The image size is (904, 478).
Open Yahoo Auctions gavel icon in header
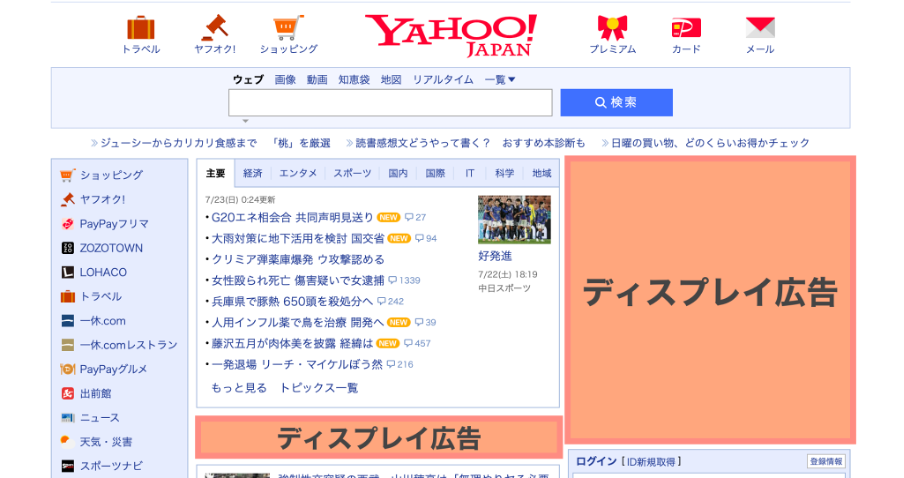click(214, 28)
